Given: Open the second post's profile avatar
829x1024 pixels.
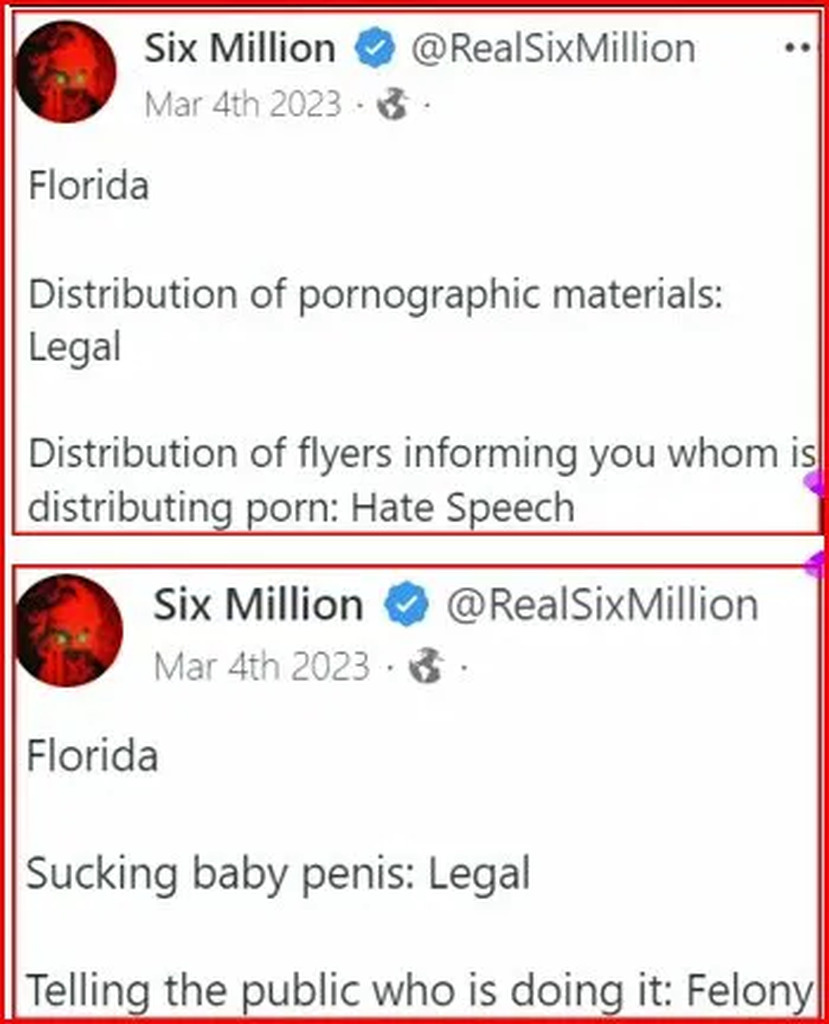Looking at the screenshot, I should [x=69, y=631].
